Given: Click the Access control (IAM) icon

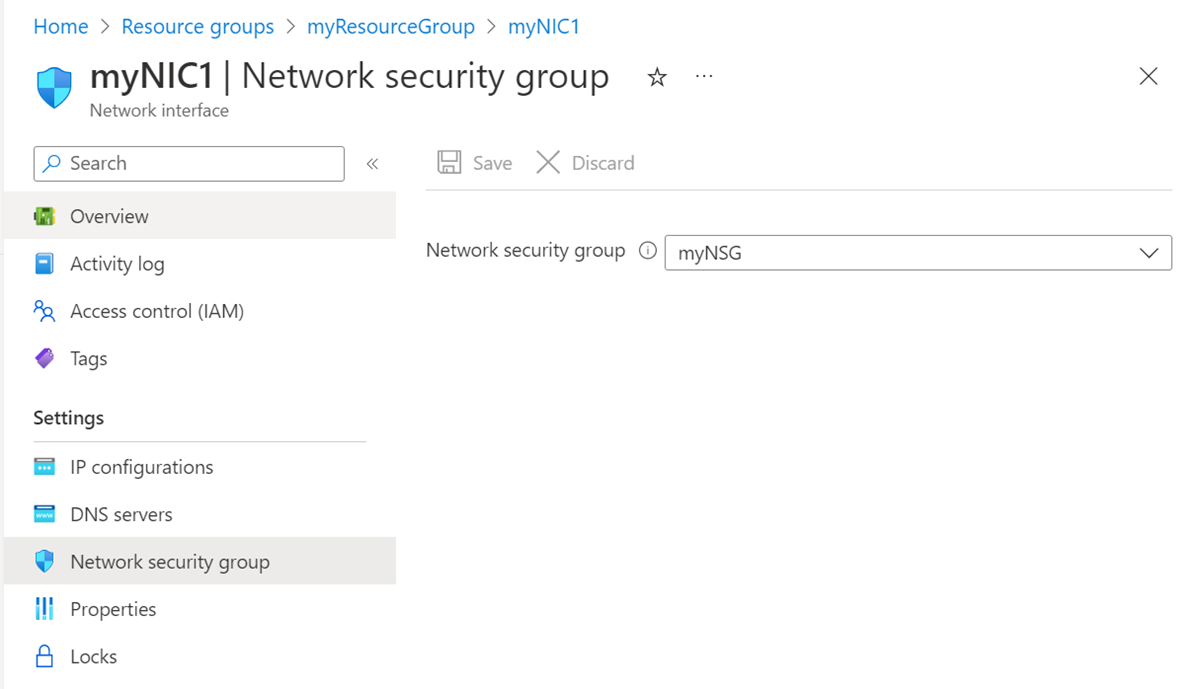Looking at the screenshot, I should pos(44,311).
